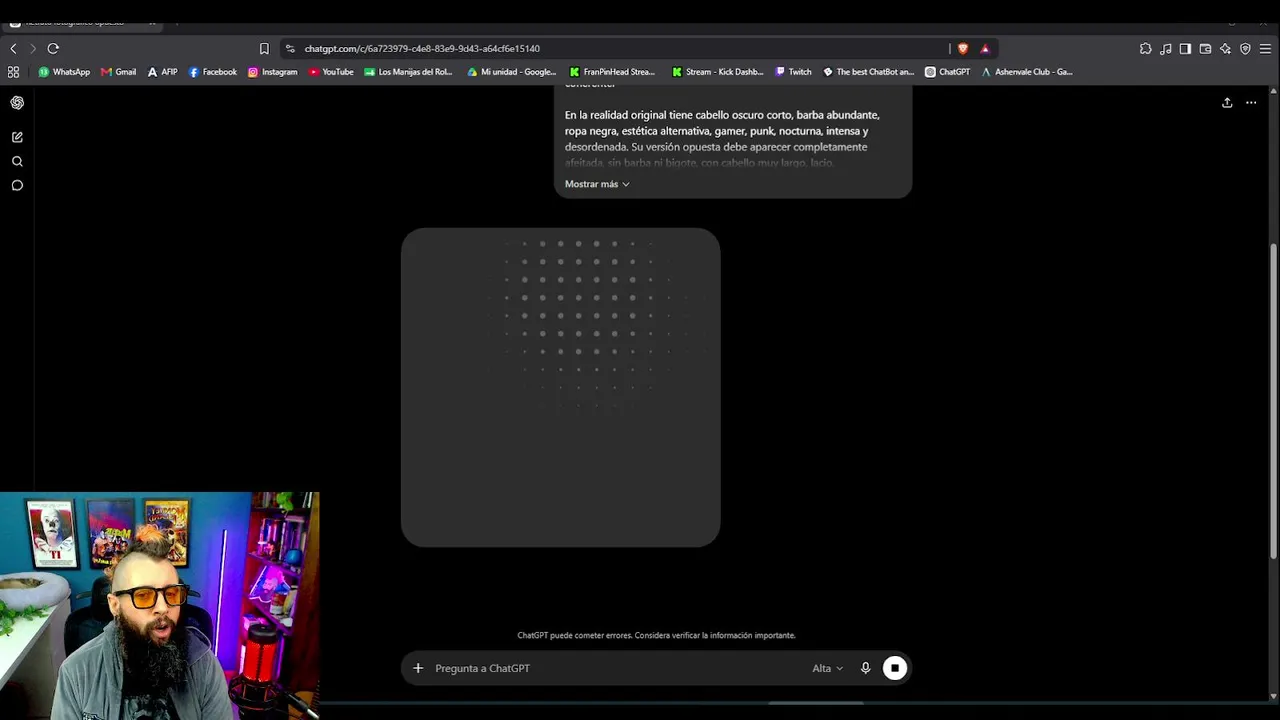Open The best ChatBot bookmark
This screenshot has width=1280, height=720.
click(868, 72)
